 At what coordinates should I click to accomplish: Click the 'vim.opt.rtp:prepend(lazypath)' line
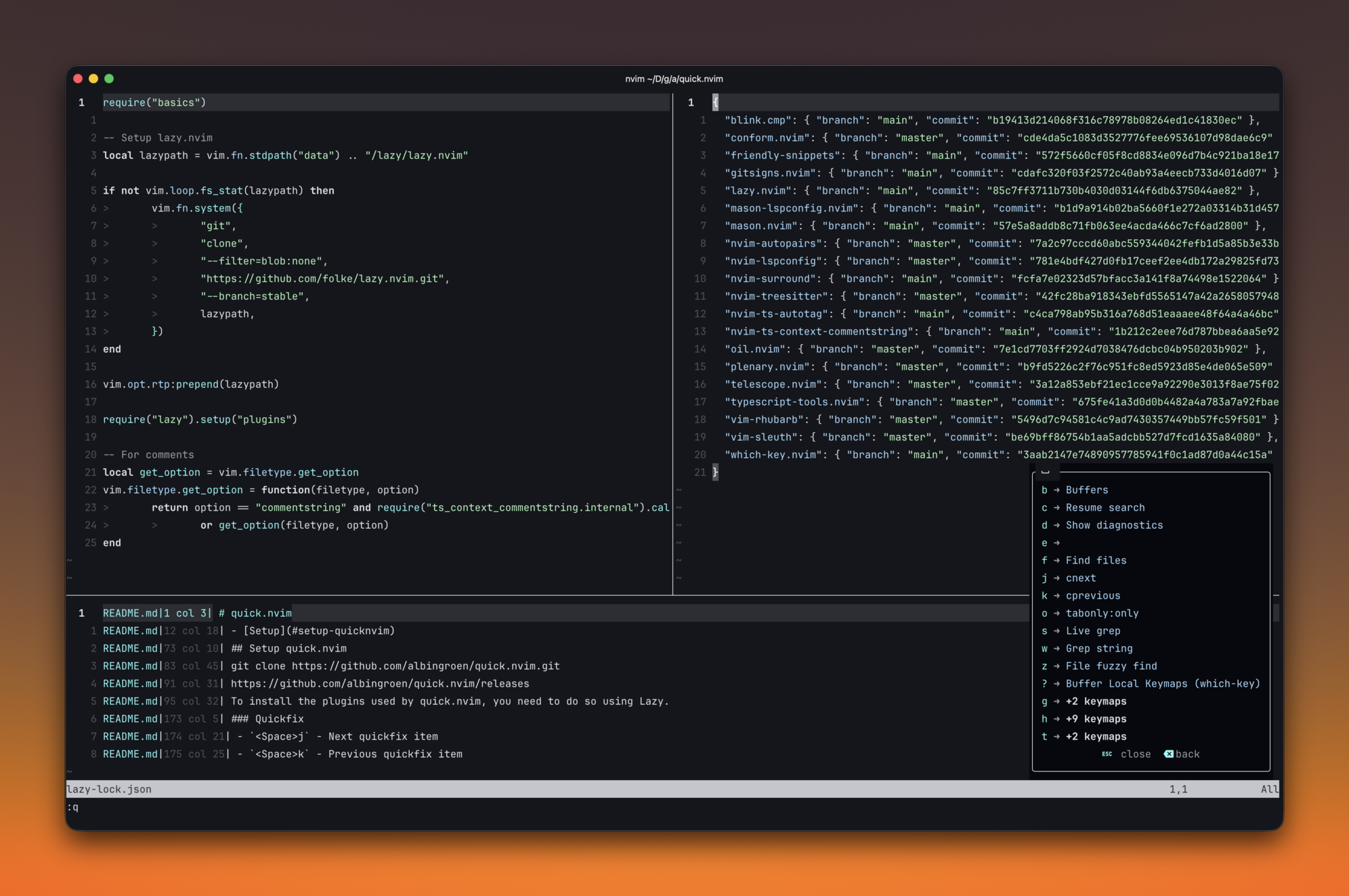tap(191, 384)
